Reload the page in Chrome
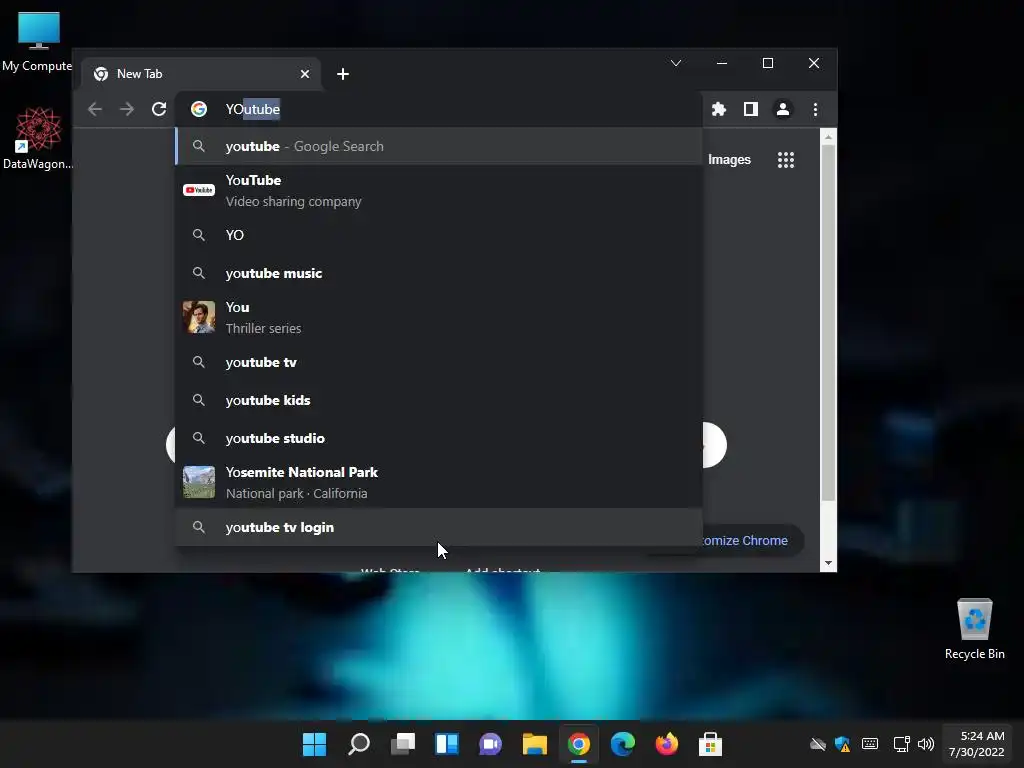This screenshot has width=1024, height=768. (159, 109)
